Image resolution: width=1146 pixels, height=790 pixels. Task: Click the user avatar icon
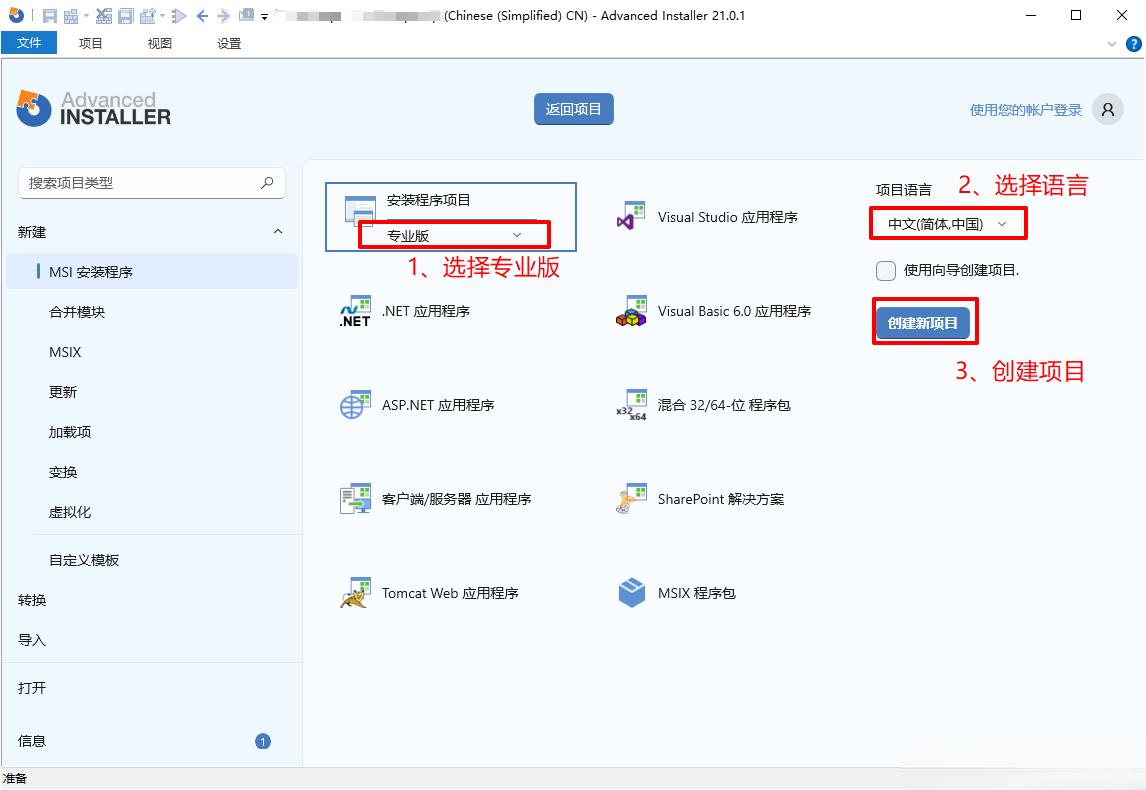point(1108,110)
